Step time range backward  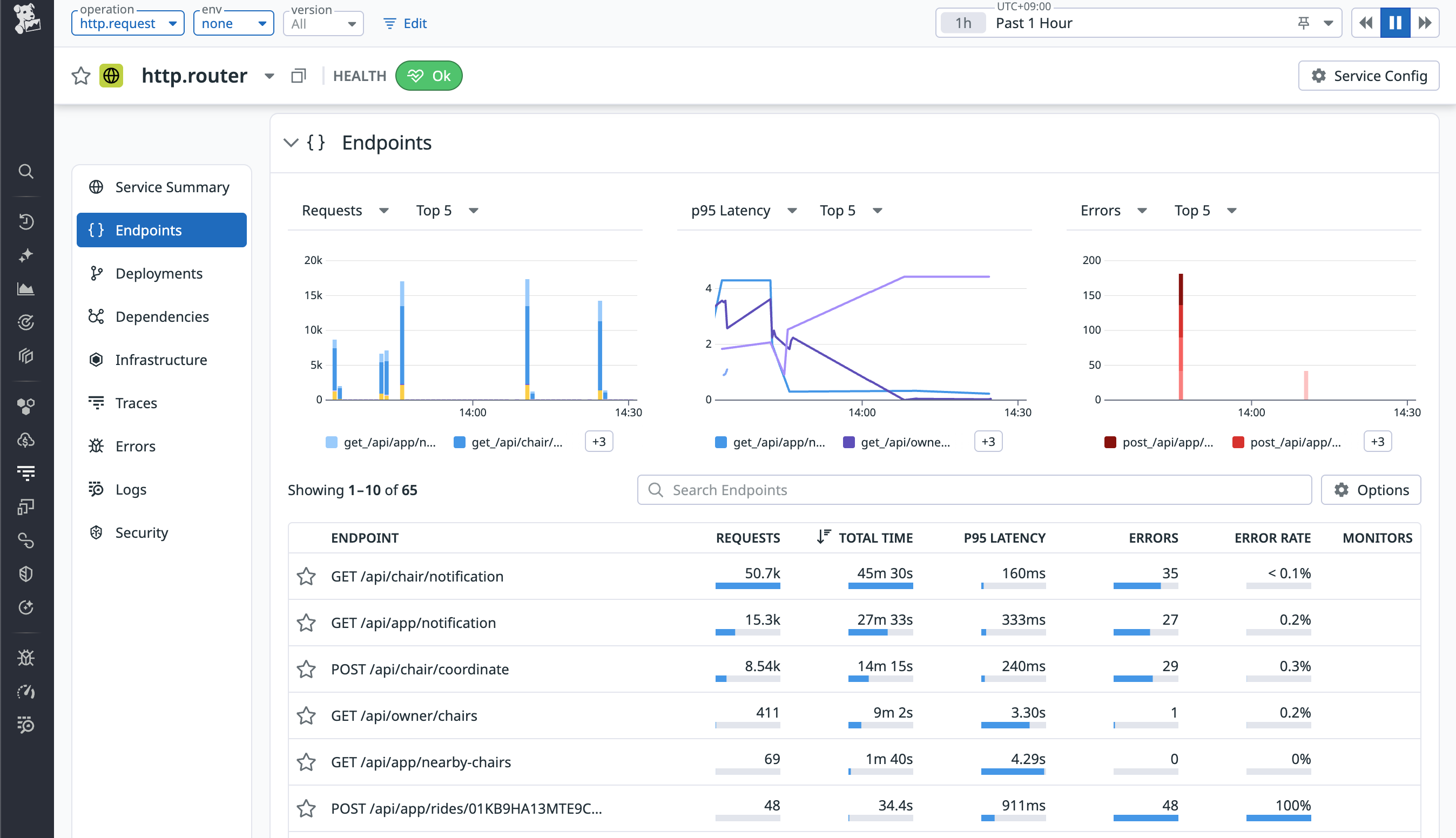[1366, 23]
